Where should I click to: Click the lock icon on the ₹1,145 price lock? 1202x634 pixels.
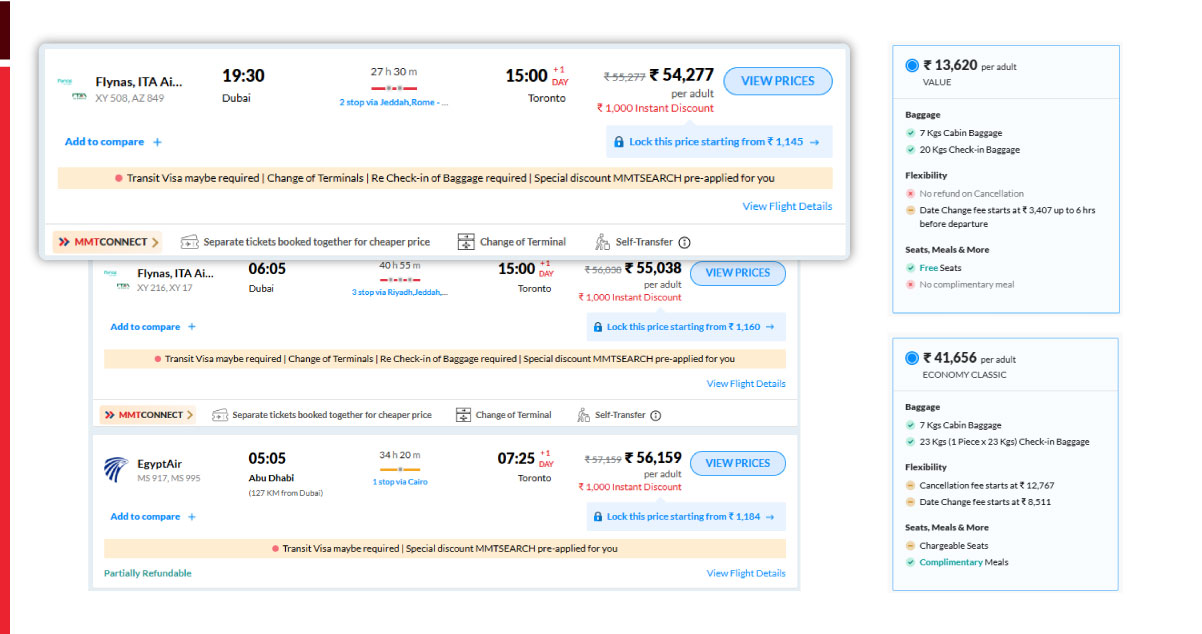coord(619,141)
